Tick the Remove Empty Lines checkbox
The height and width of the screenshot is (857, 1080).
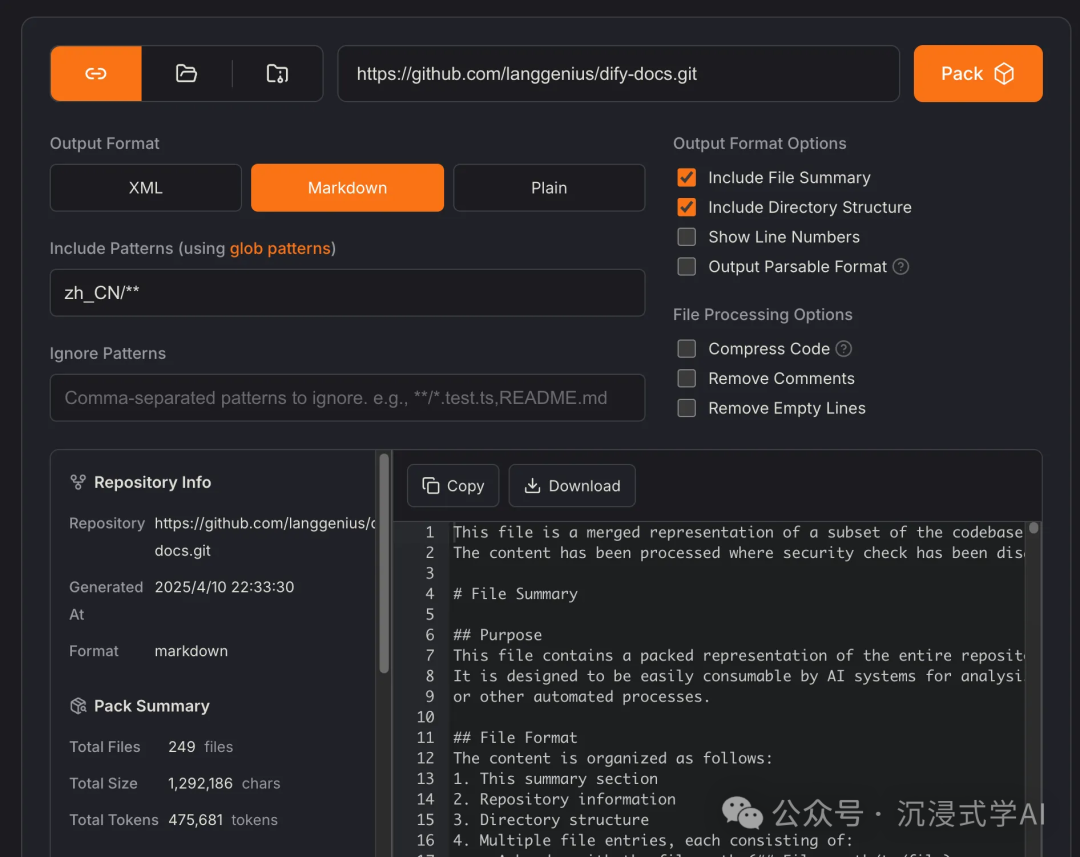pyautogui.click(x=686, y=408)
